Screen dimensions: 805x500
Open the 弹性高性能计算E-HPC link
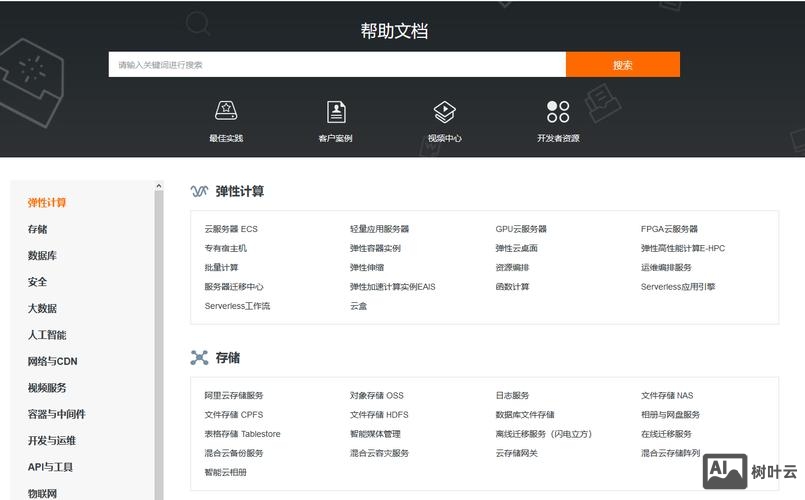coord(683,248)
